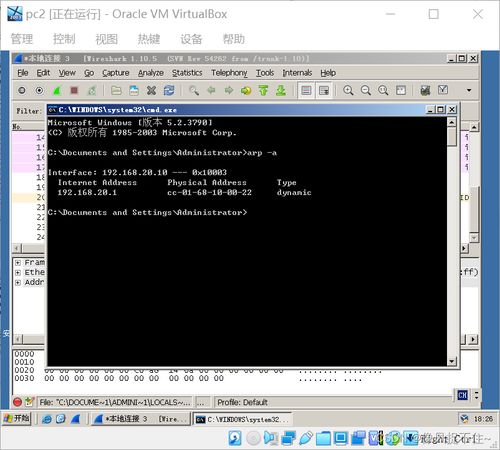Expand the Frame tree row
The width and height of the screenshot is (500, 450).
(x=18, y=263)
